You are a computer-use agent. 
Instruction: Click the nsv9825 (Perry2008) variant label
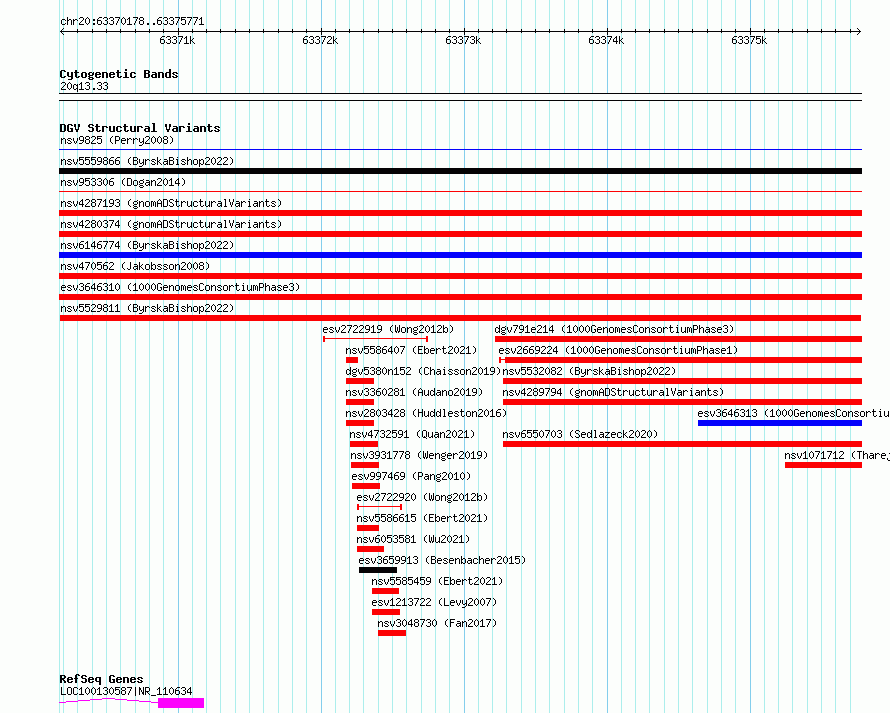click(x=117, y=140)
